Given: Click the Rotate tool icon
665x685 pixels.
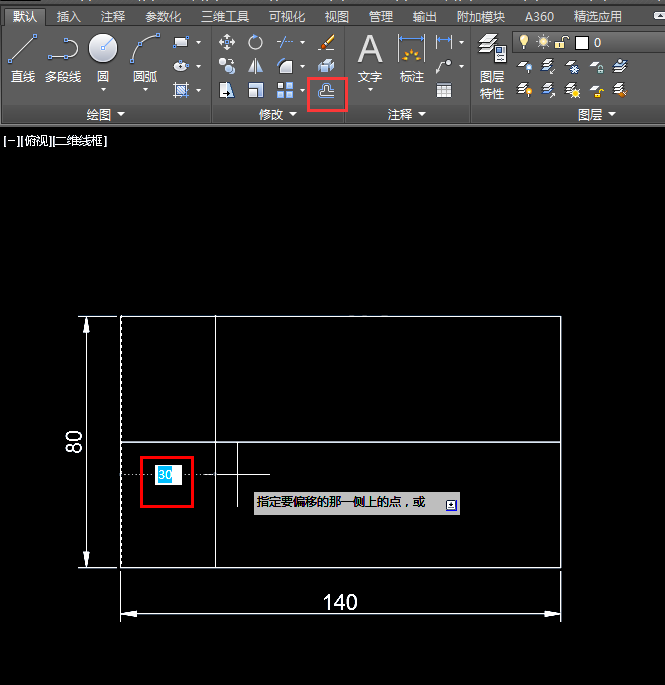Looking at the screenshot, I should pos(255,42).
